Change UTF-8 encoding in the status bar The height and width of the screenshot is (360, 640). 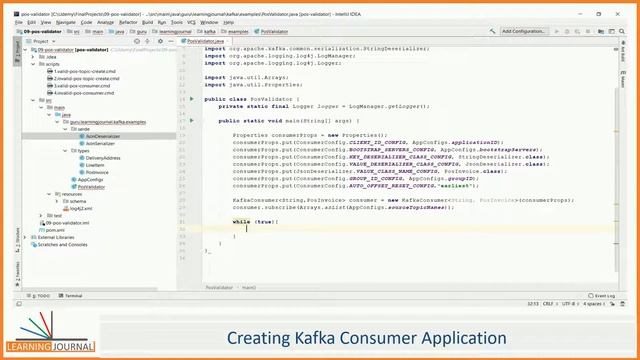tap(570, 304)
